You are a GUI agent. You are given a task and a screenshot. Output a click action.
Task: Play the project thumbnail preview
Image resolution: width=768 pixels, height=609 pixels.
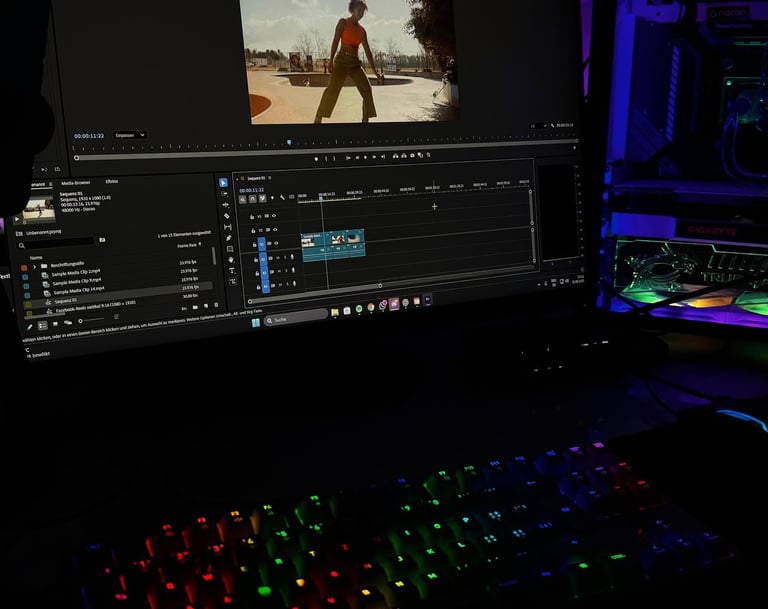coord(18,219)
